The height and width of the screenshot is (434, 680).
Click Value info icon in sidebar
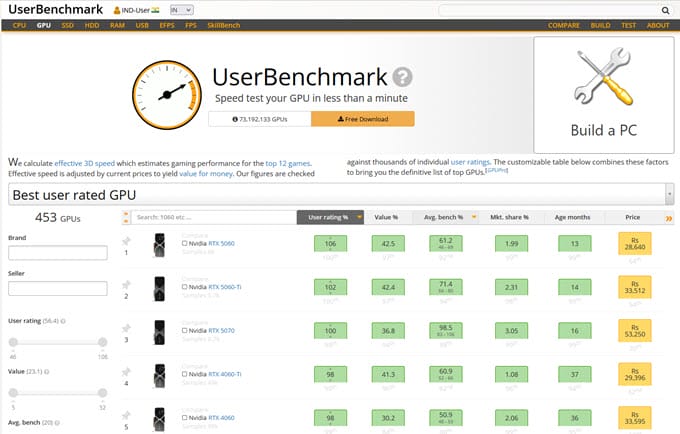tap(47, 372)
